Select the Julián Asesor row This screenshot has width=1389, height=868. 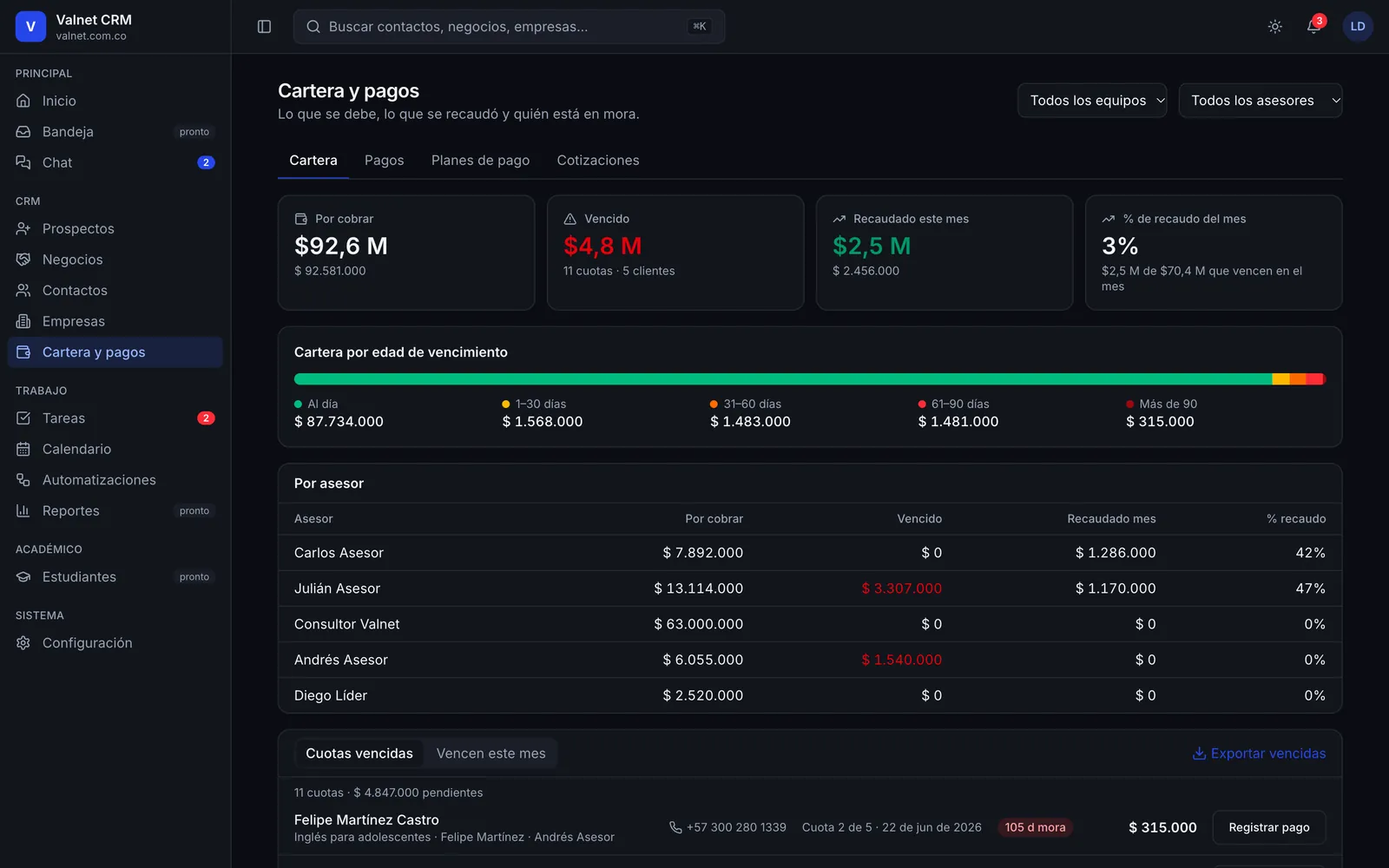(810, 589)
